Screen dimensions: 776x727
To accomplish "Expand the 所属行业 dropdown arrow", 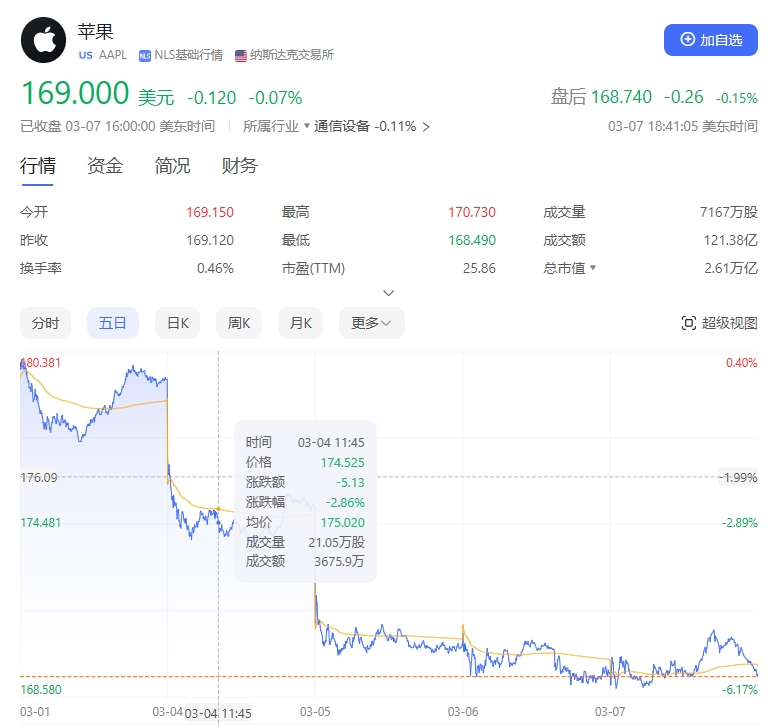I will [x=307, y=126].
